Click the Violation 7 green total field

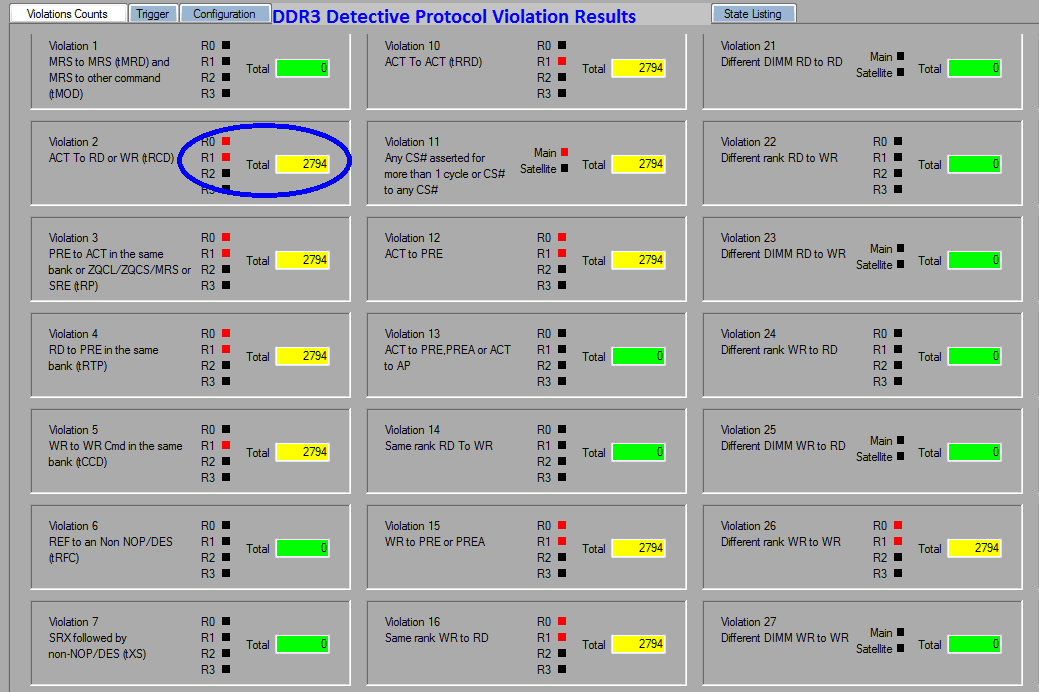[x=303, y=645]
